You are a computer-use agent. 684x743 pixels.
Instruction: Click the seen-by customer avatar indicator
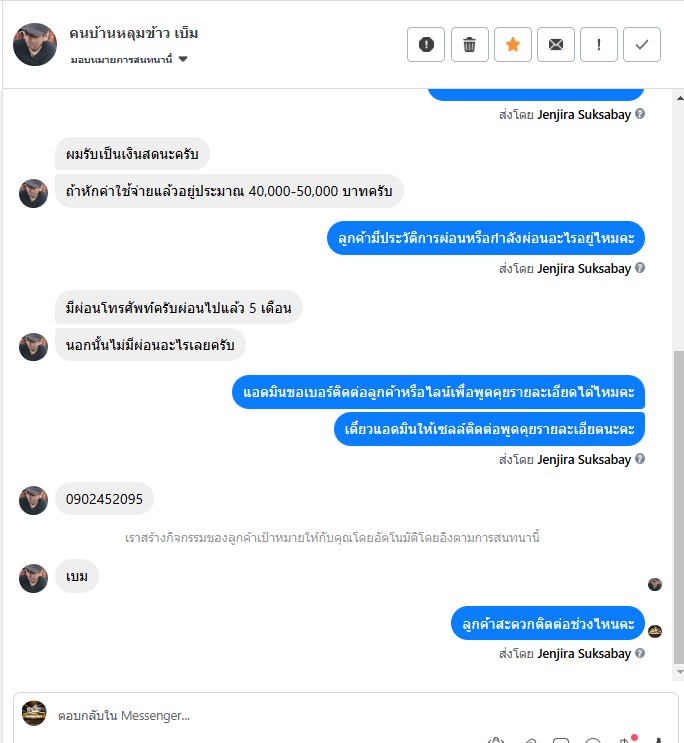[655, 584]
